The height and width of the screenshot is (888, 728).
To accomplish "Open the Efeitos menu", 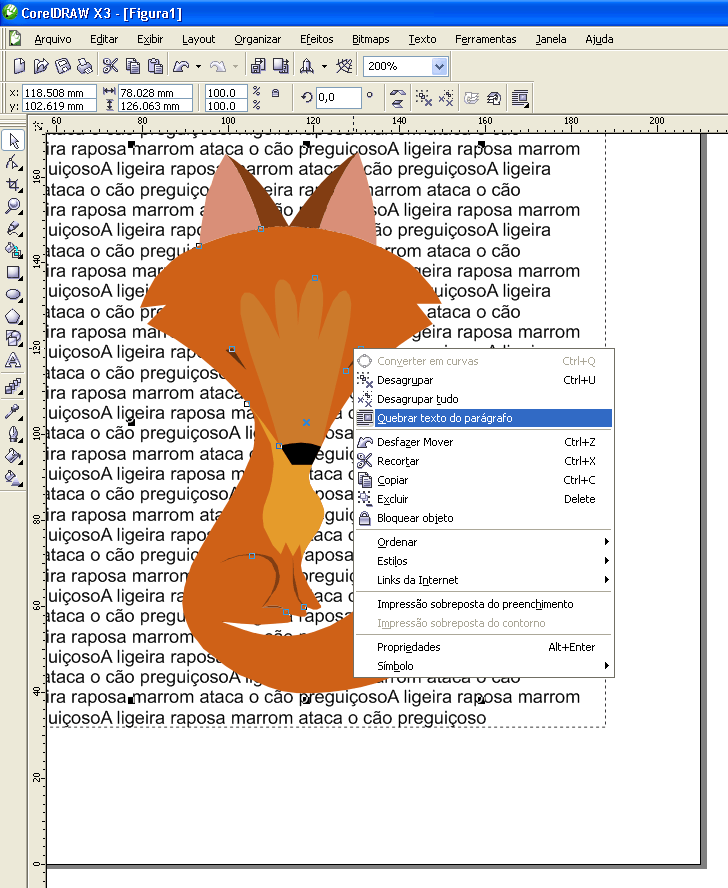I will (x=317, y=39).
